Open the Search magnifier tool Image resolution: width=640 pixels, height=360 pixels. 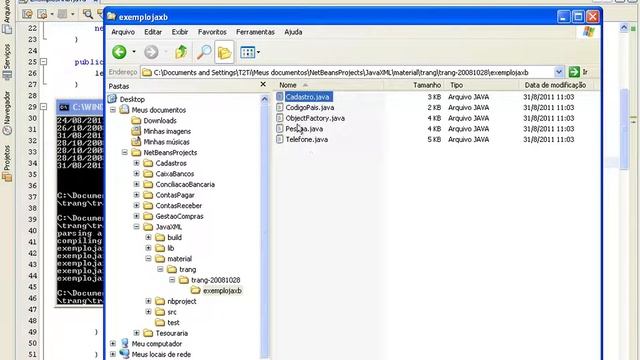204,52
